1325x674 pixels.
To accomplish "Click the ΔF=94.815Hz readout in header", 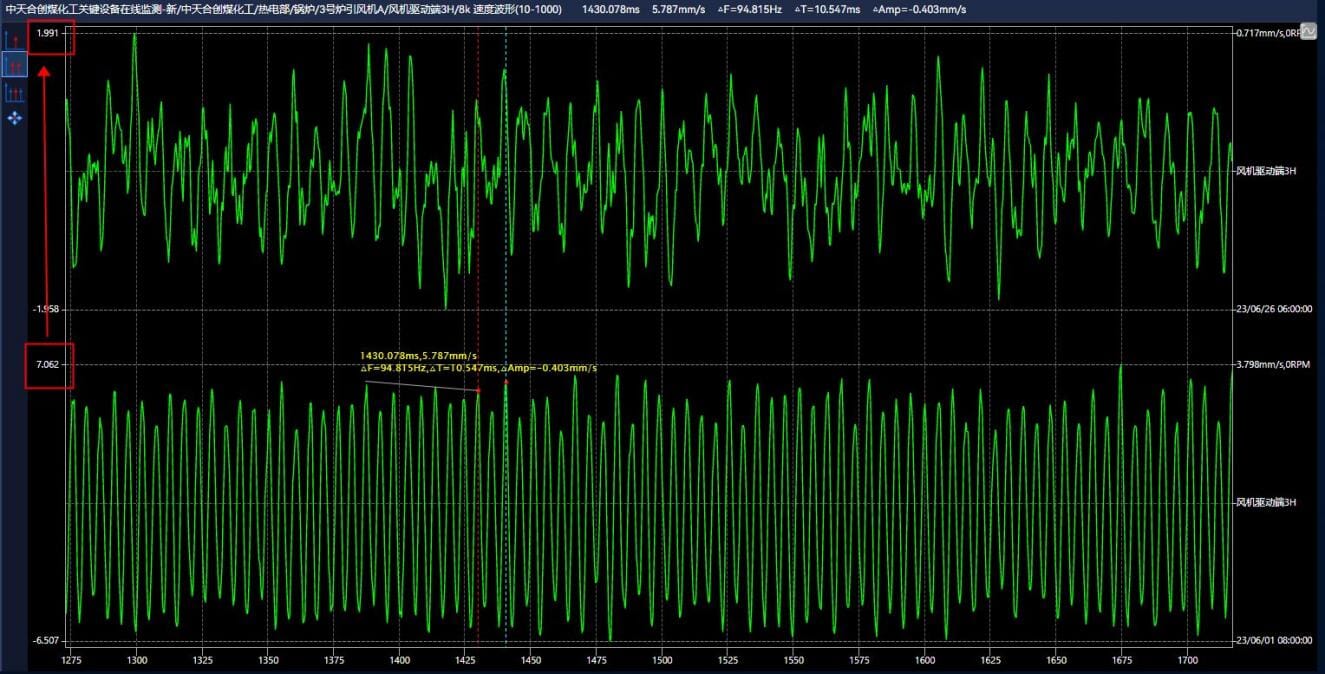I will click(x=750, y=9).
